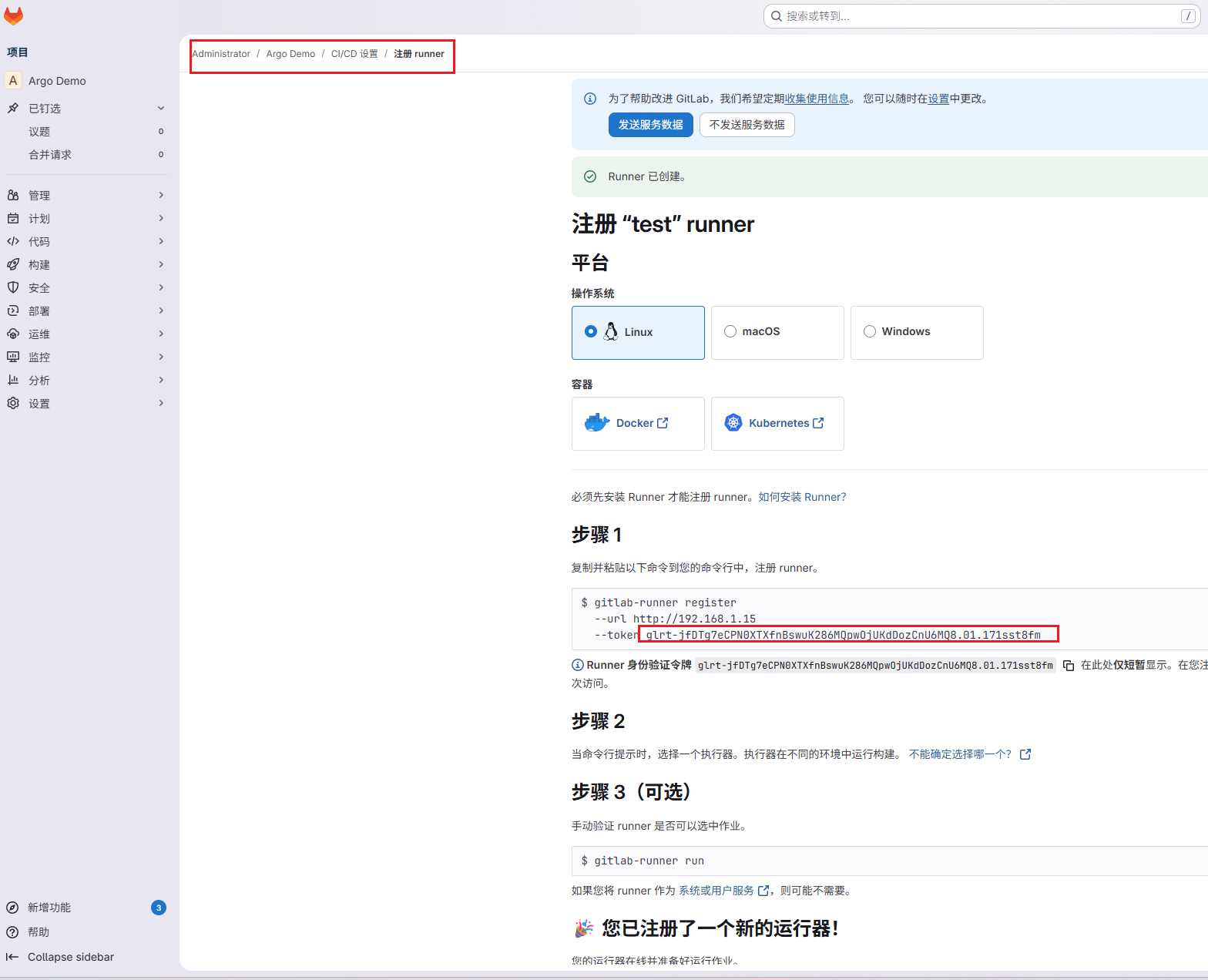Open the Docker container link
The height and width of the screenshot is (980, 1208).
(x=638, y=424)
